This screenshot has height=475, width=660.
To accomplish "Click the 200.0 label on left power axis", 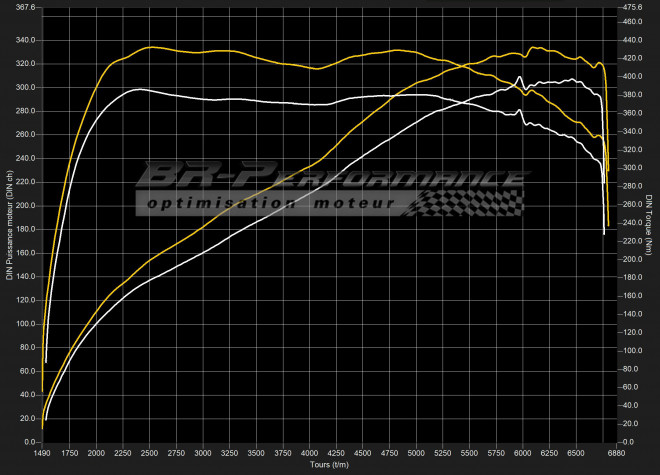I will (x=24, y=205).
